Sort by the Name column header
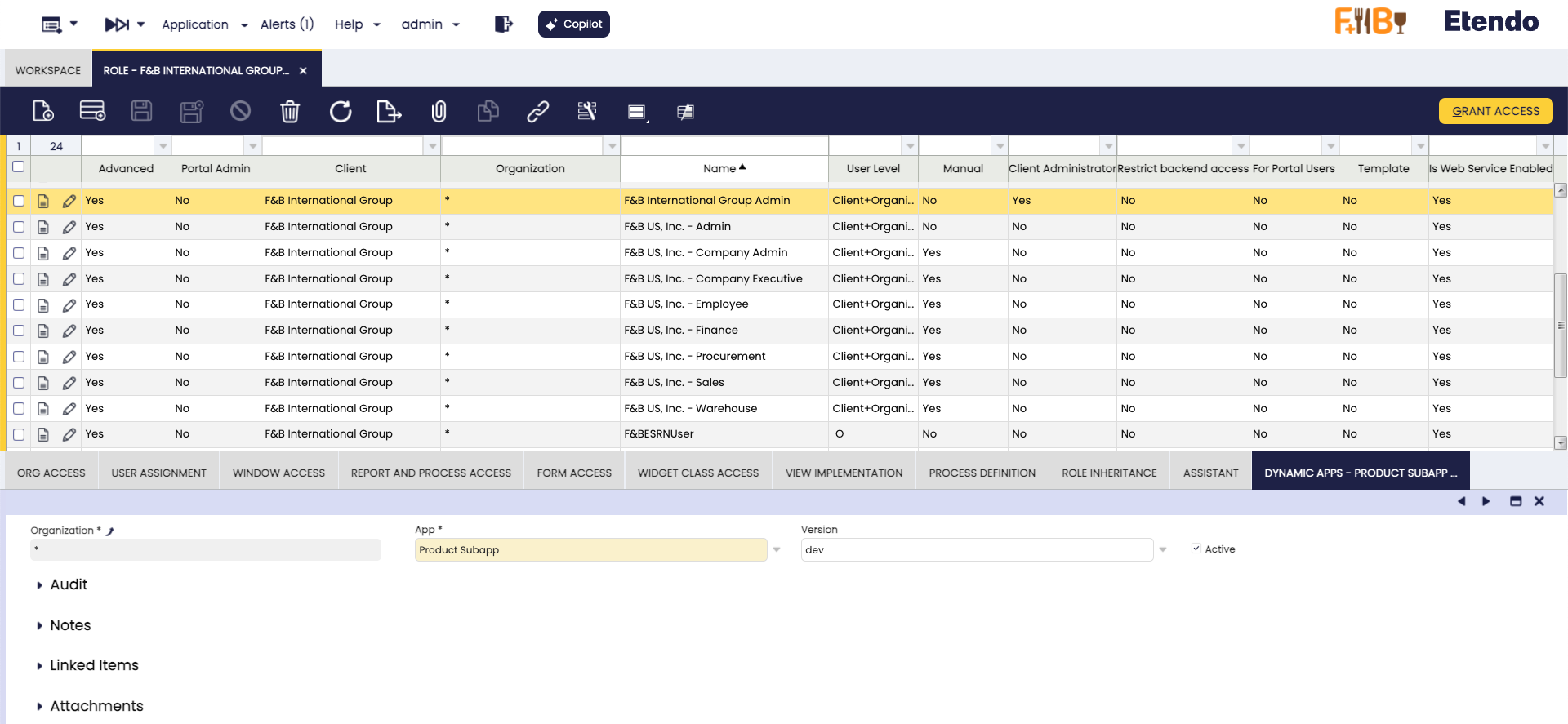Screen dimensions: 1568x724 pos(724,168)
